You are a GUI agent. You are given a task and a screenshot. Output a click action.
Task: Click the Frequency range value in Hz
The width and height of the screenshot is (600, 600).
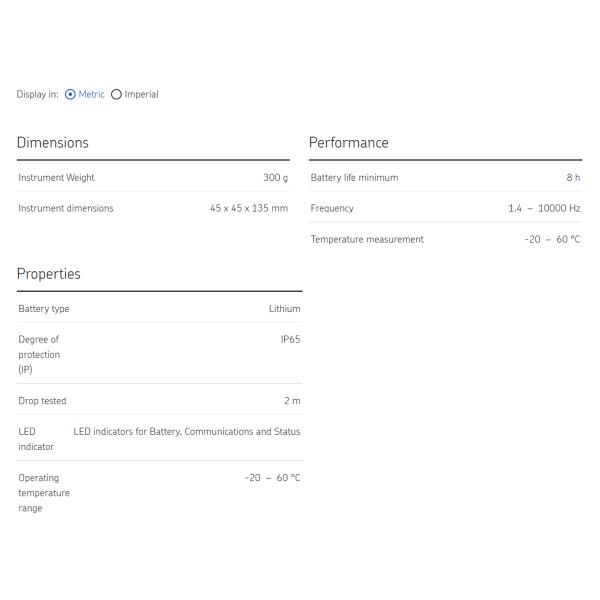click(x=543, y=209)
